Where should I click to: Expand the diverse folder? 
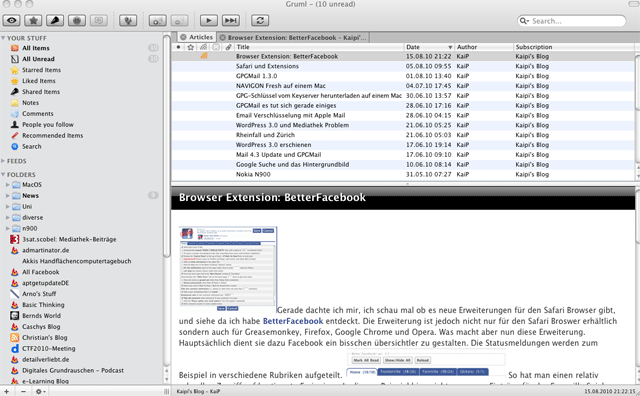coord(7,218)
